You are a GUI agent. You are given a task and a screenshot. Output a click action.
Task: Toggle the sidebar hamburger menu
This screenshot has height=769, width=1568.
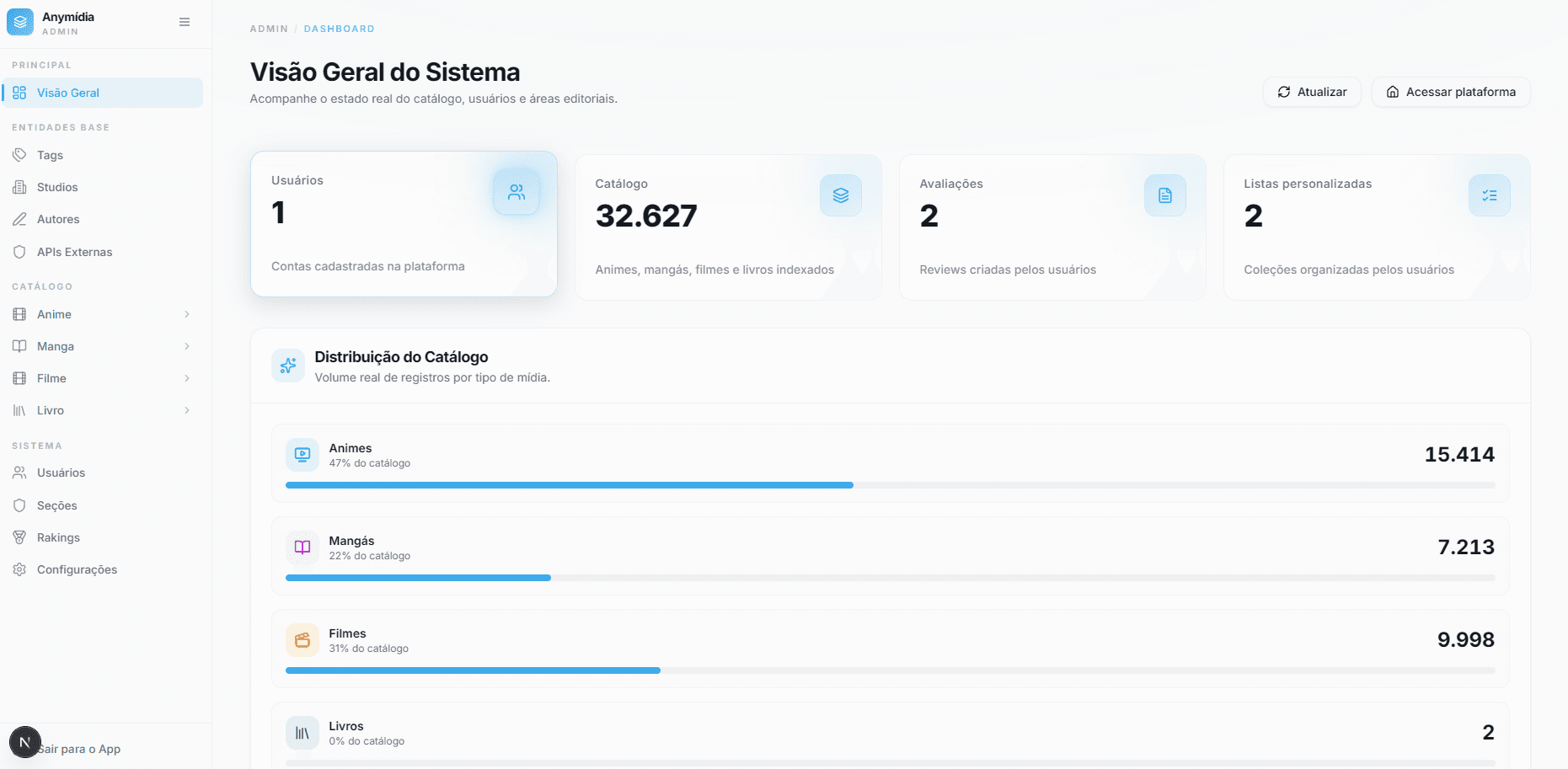click(x=185, y=22)
